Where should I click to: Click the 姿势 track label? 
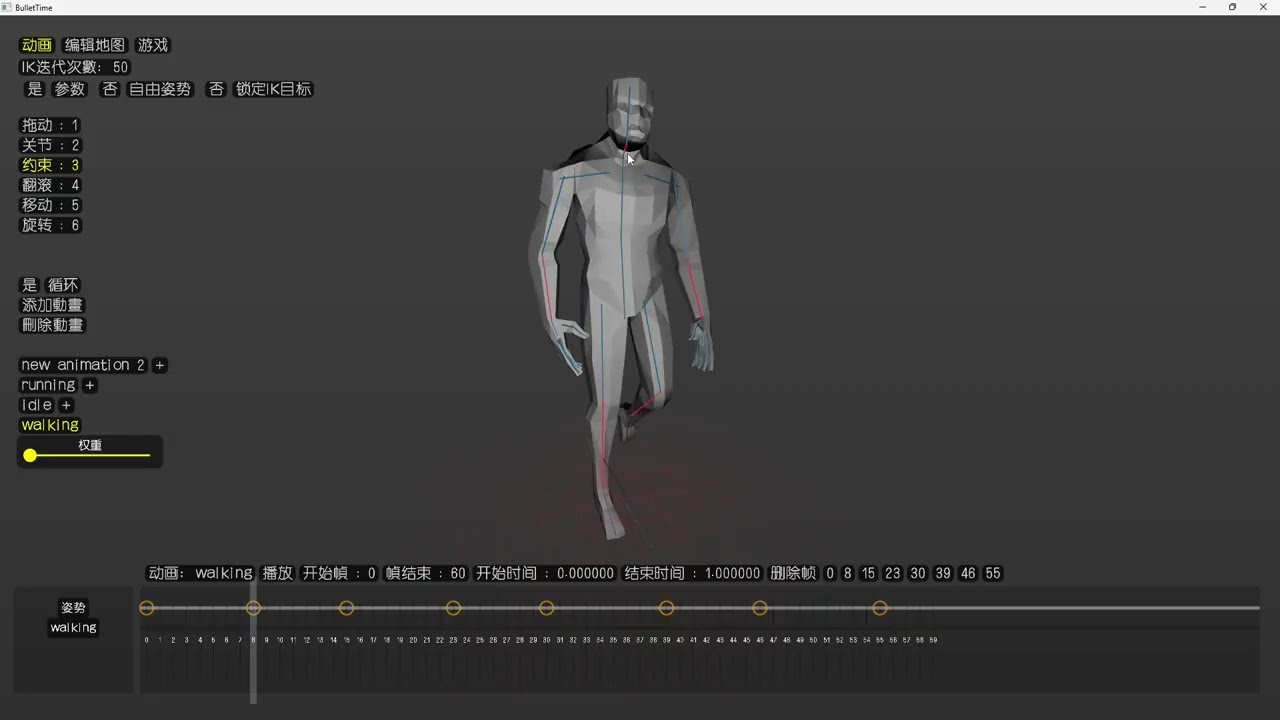73,607
